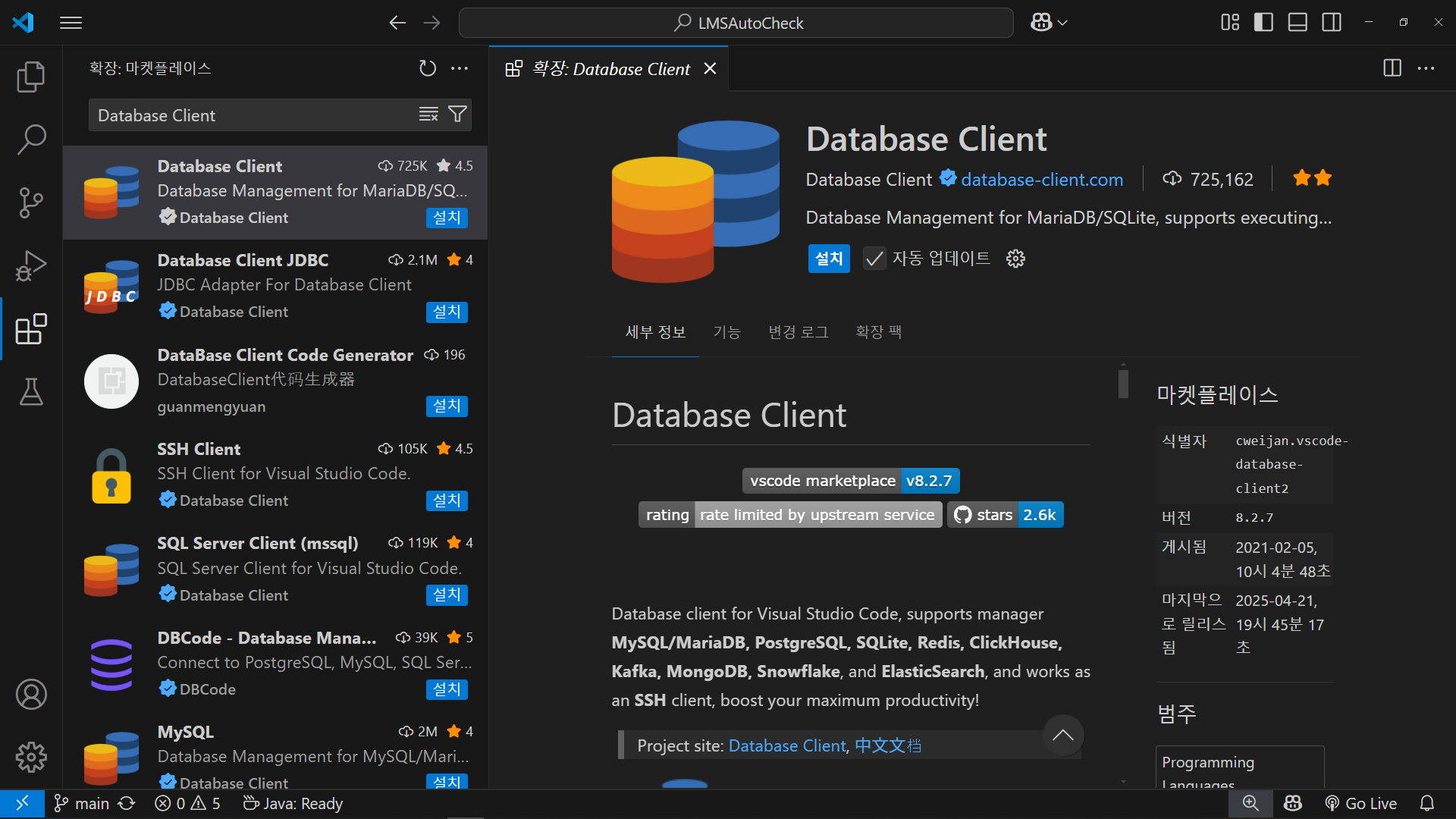
Task: Switch to 변경 로그 tab
Action: [x=799, y=332]
